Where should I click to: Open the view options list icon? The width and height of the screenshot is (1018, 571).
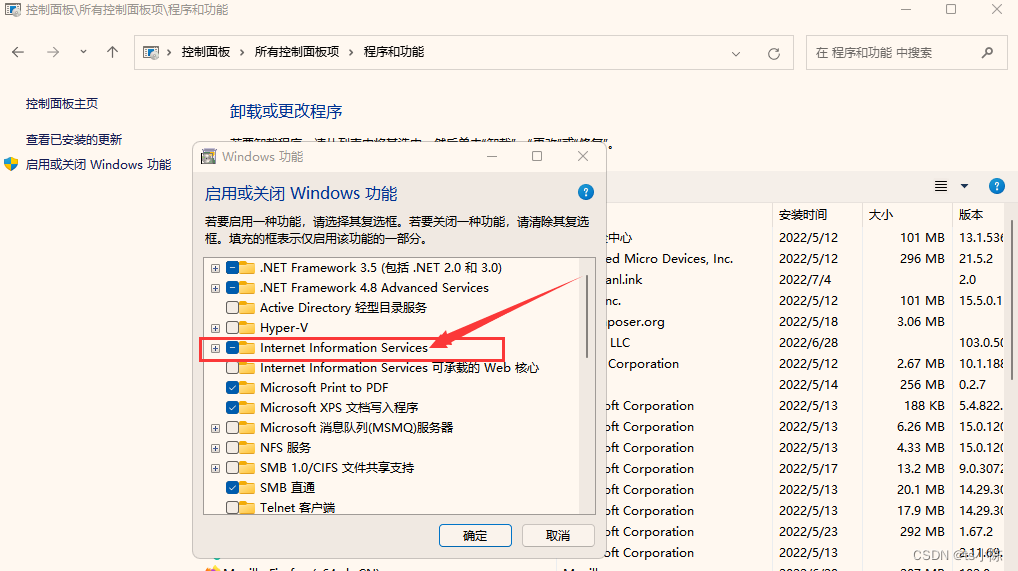click(941, 186)
